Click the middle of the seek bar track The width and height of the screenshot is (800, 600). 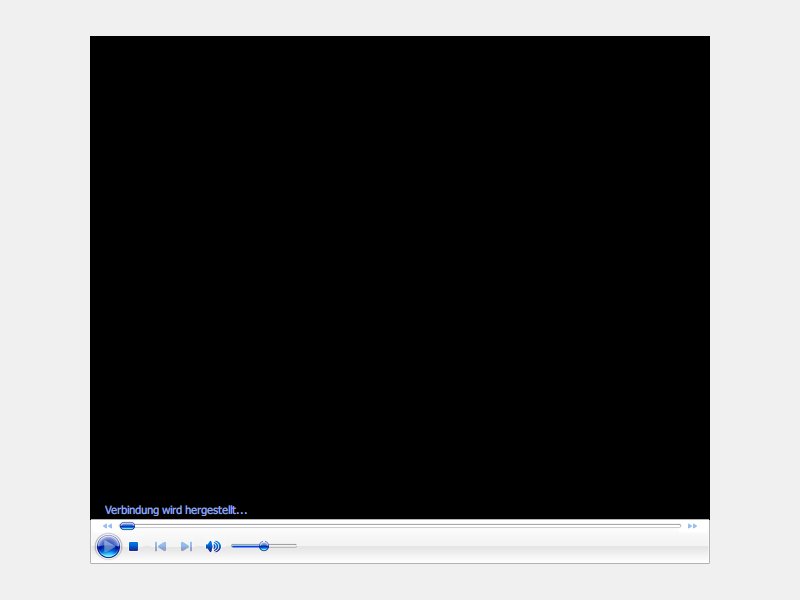tap(401, 526)
